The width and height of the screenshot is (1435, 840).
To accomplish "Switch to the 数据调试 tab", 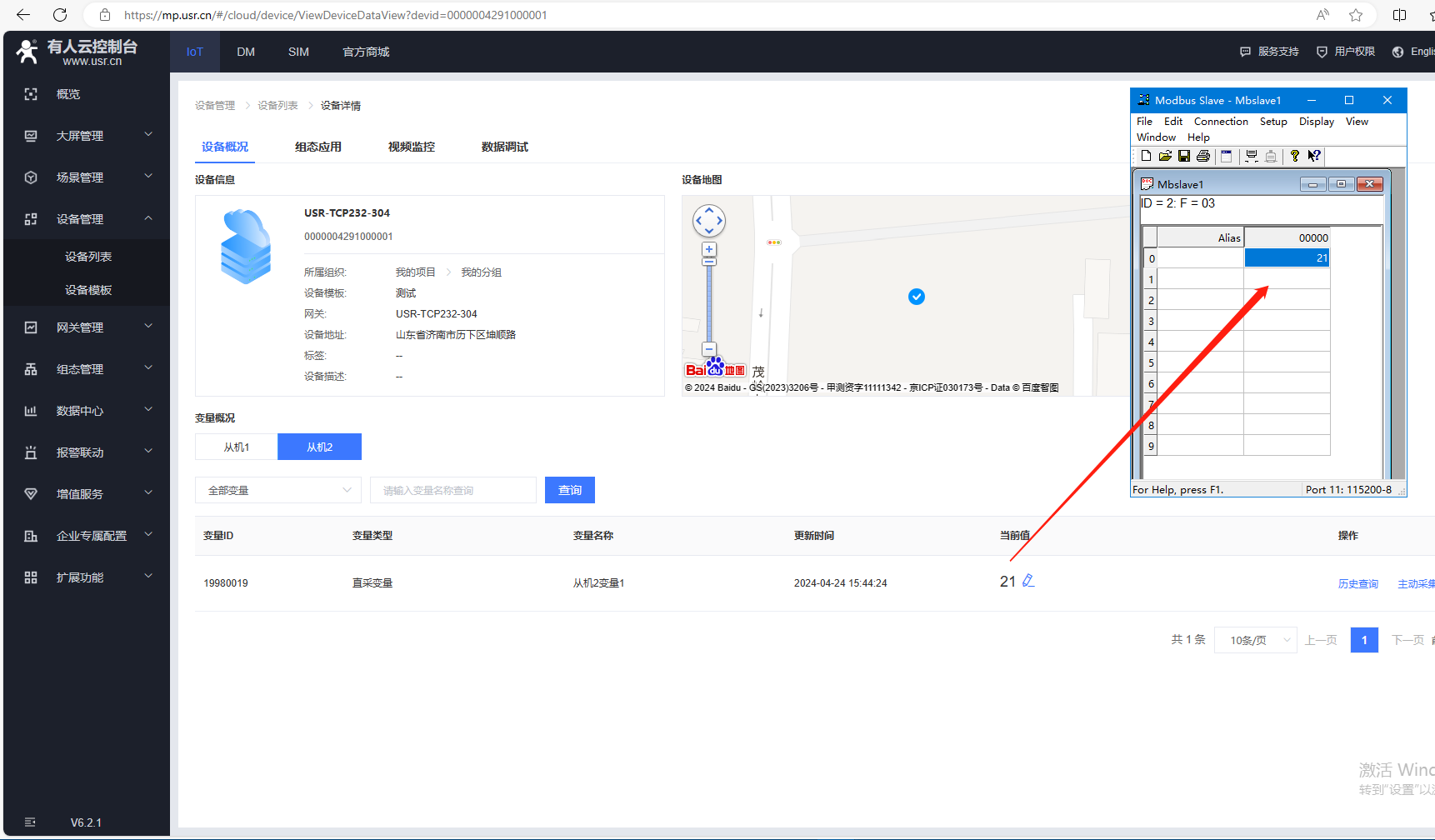I will pos(504,147).
